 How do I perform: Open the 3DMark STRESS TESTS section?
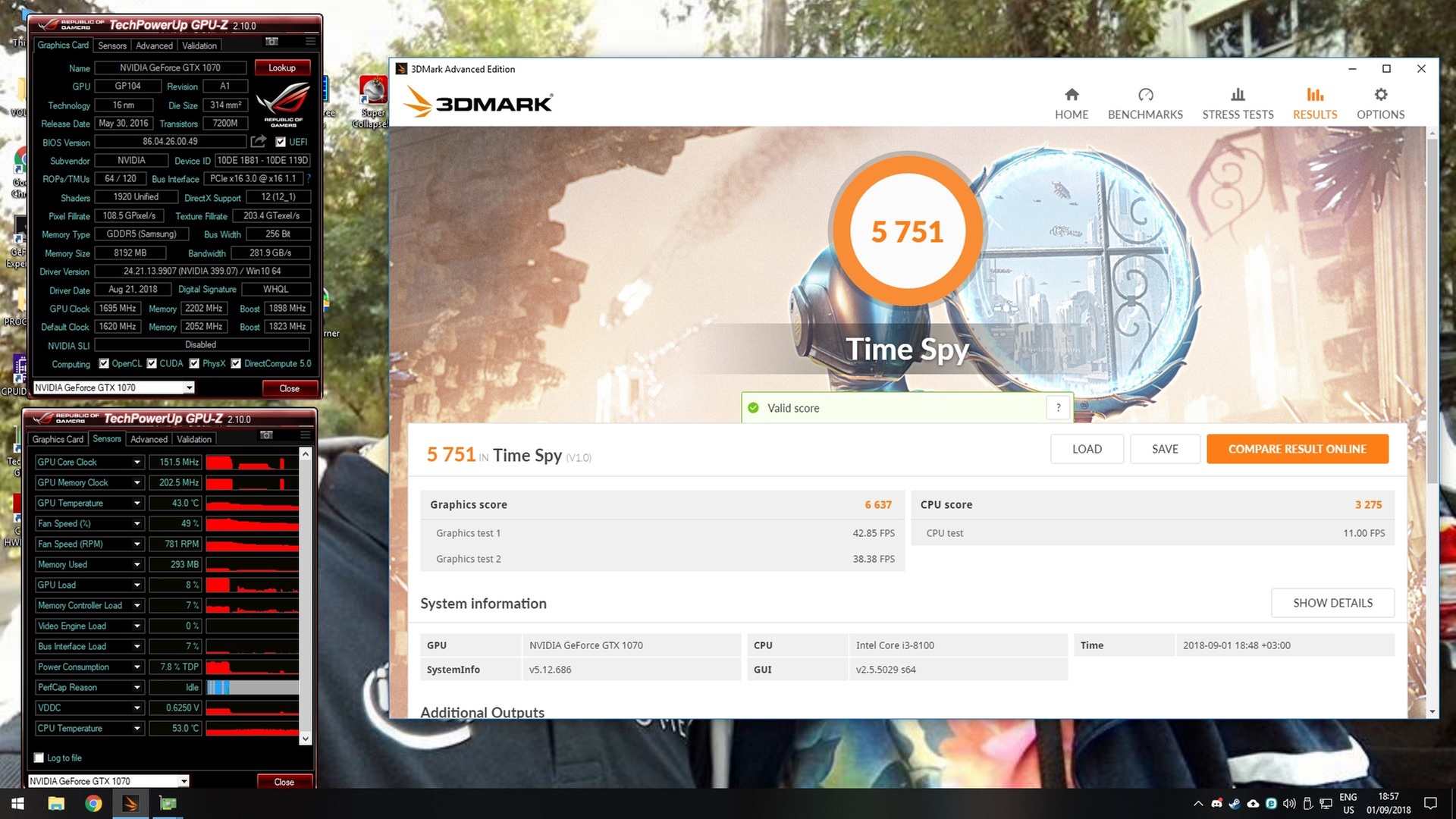click(1238, 104)
